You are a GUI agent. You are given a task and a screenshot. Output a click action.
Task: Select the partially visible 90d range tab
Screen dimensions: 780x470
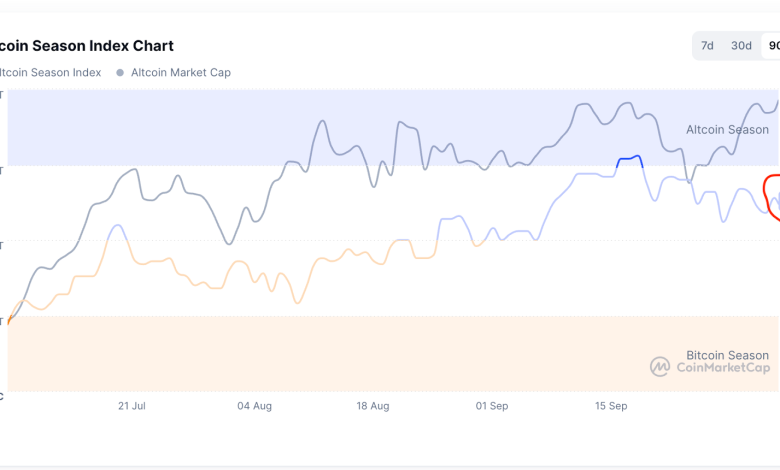(773, 46)
